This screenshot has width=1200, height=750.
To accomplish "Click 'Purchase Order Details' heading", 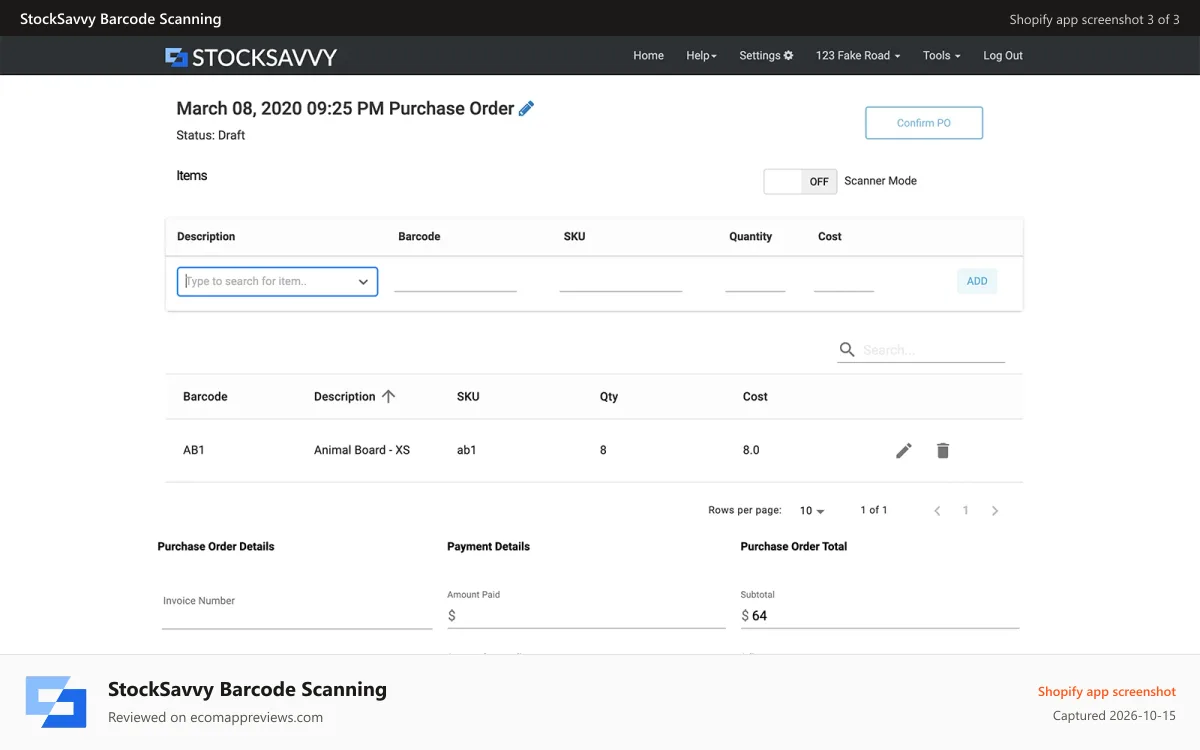I will pos(216,547).
